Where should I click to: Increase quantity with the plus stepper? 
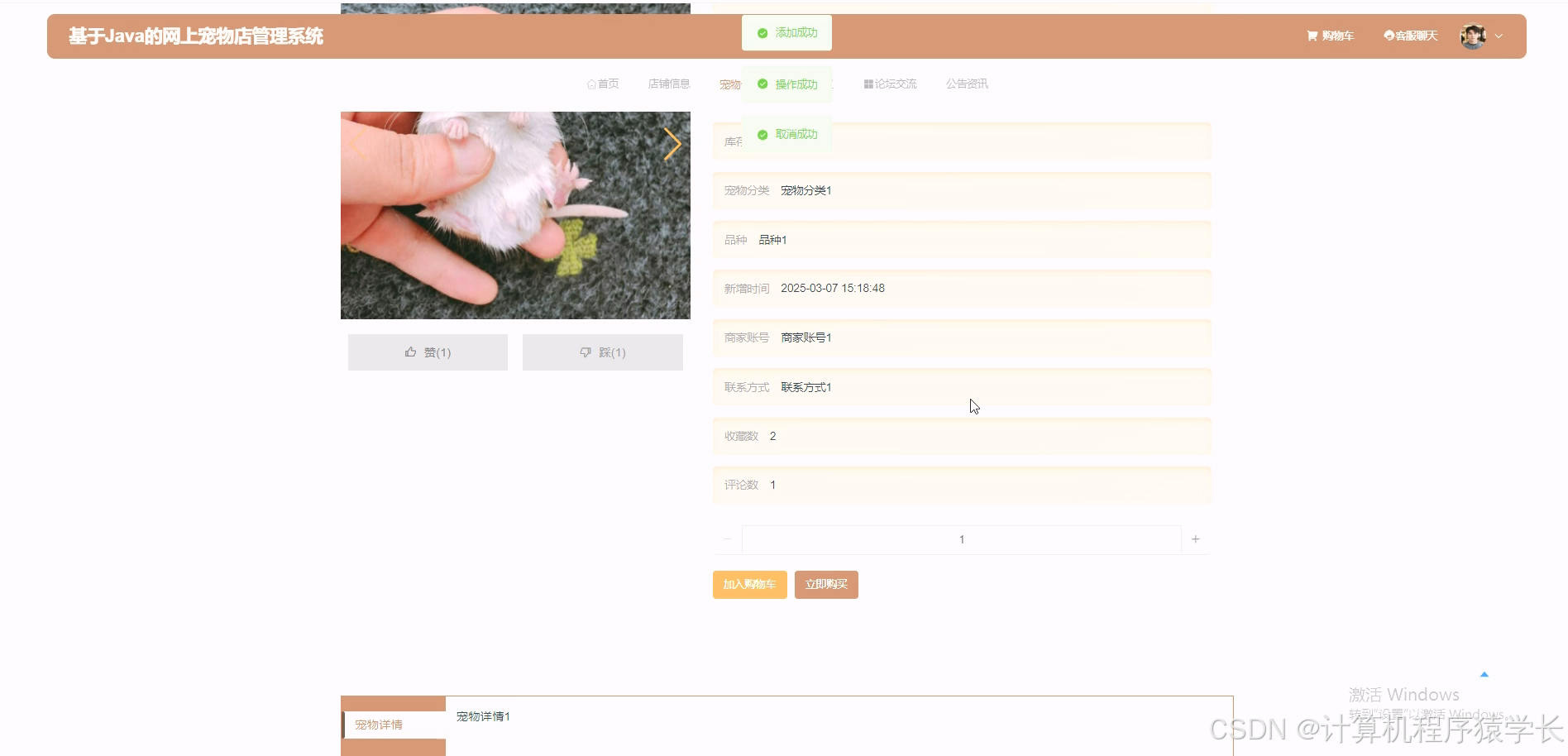[1195, 538]
